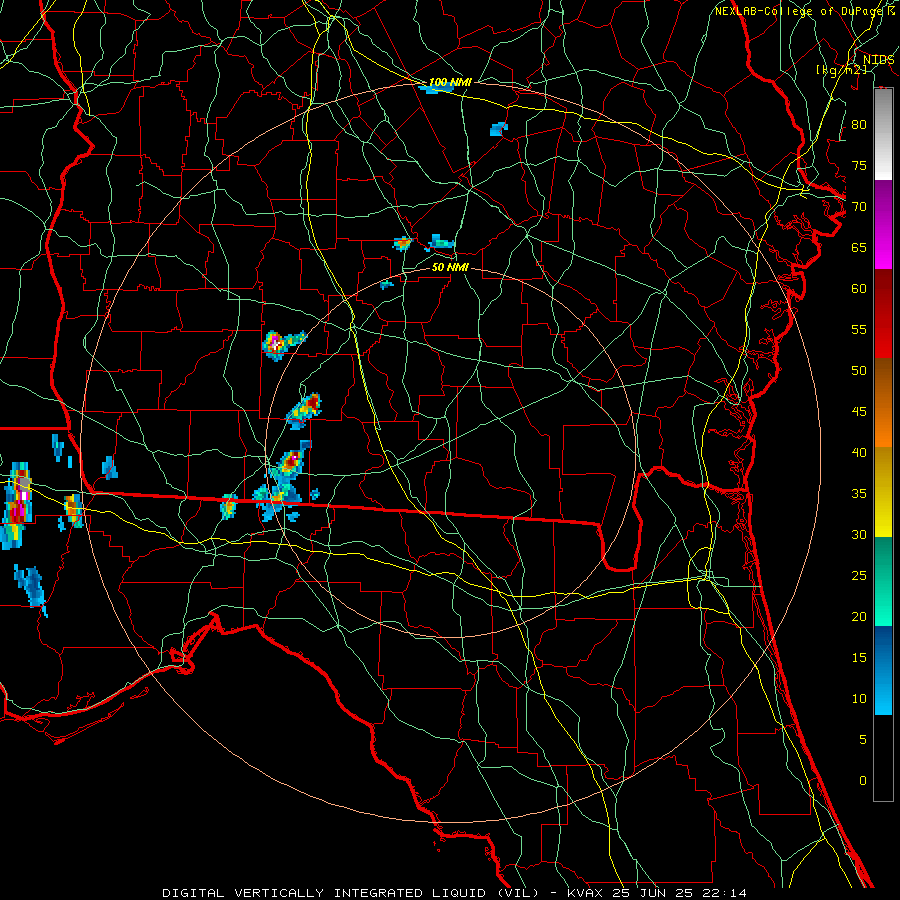Pick the red legend segment

coord(883,314)
